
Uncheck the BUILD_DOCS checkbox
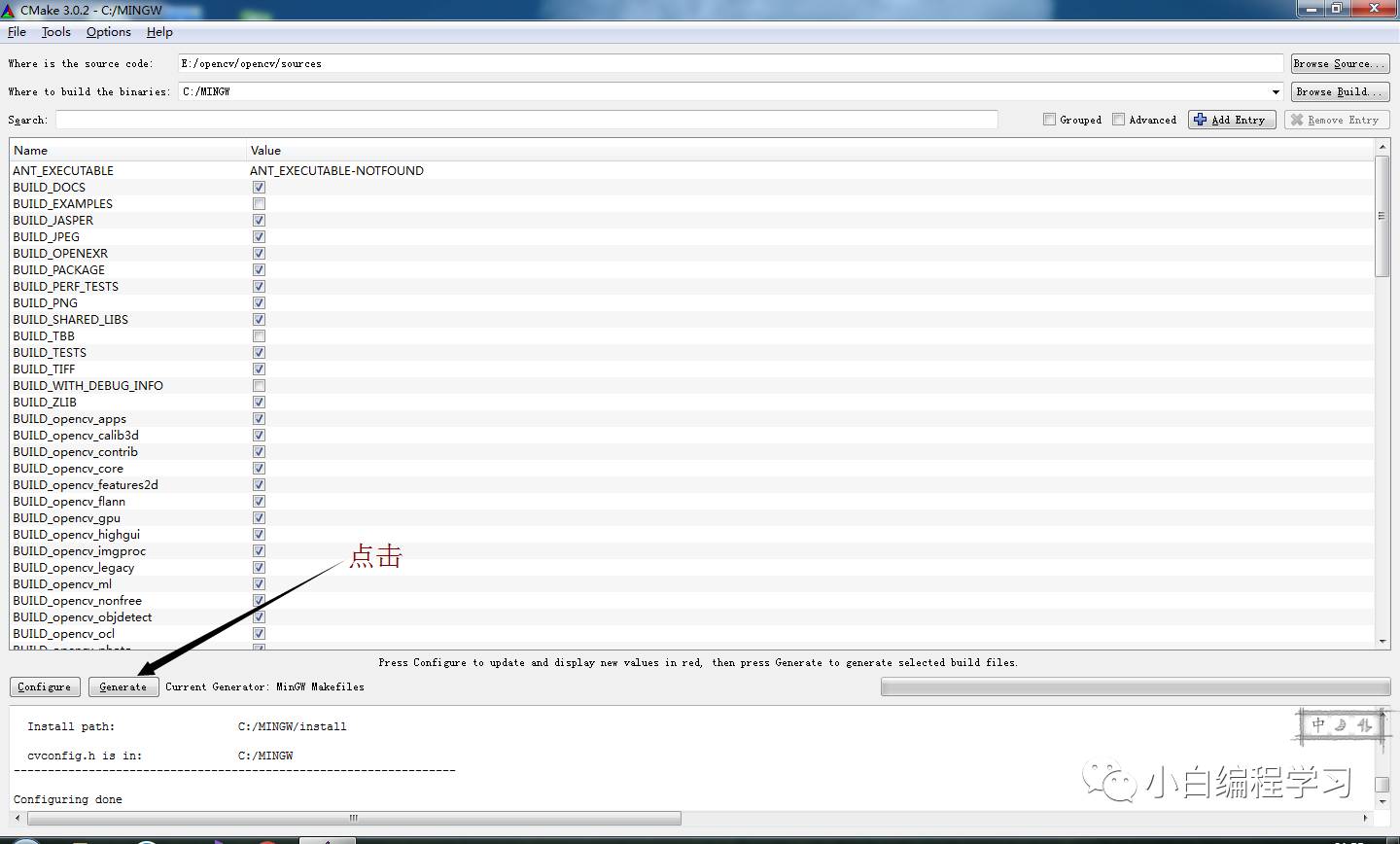(259, 188)
